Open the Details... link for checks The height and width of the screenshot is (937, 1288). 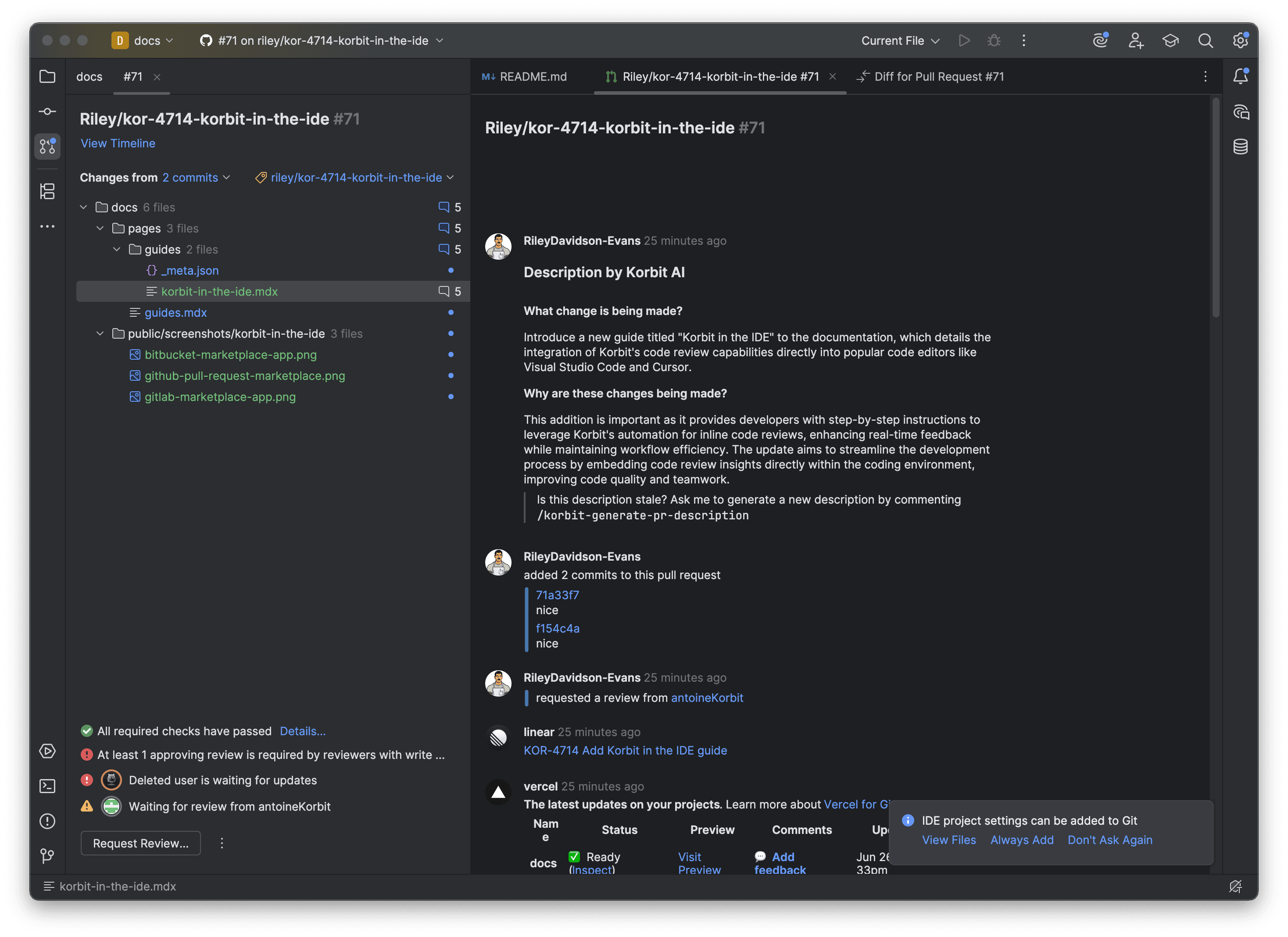click(x=303, y=731)
